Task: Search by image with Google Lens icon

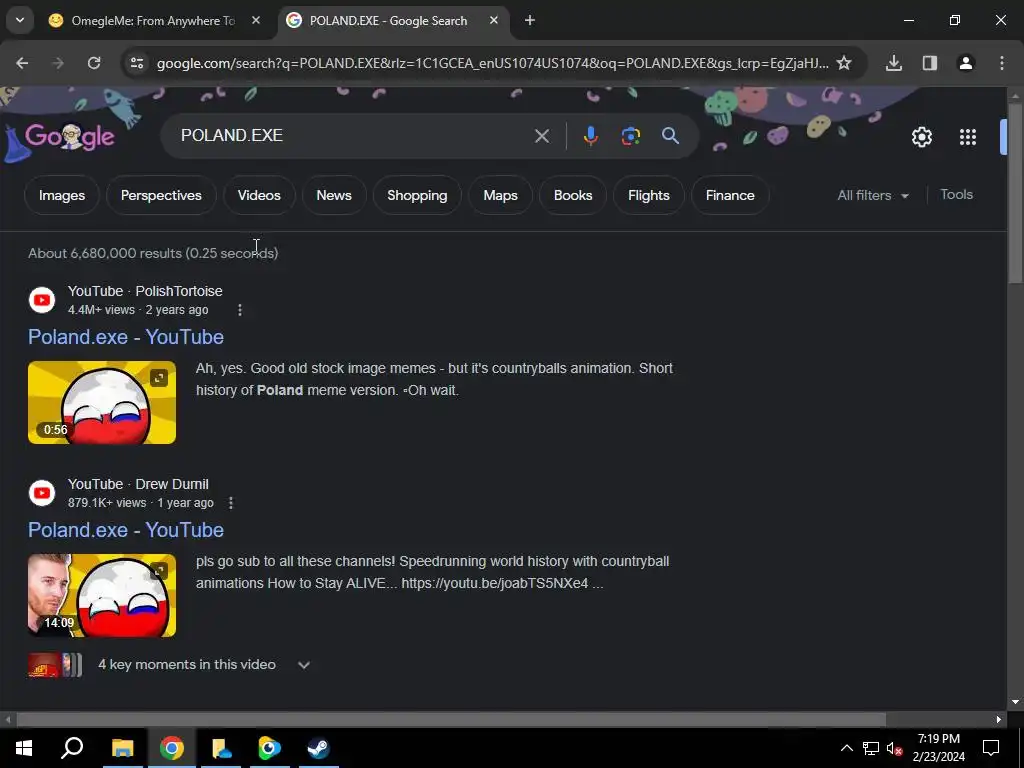Action: pos(631,136)
